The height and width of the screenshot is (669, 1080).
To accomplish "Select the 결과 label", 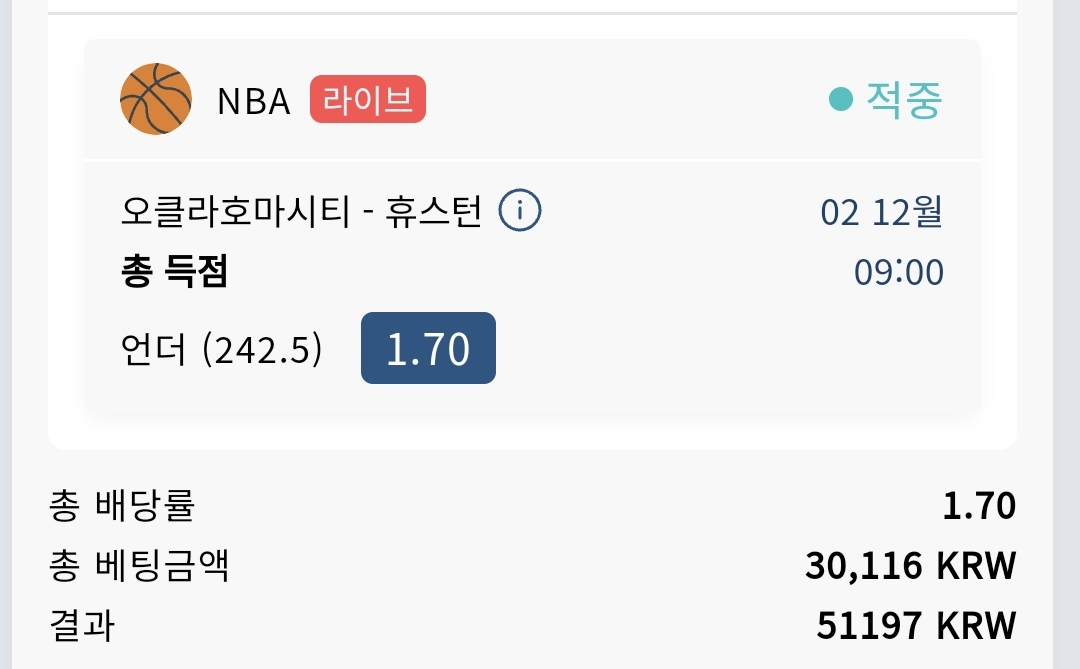I will [x=81, y=626].
